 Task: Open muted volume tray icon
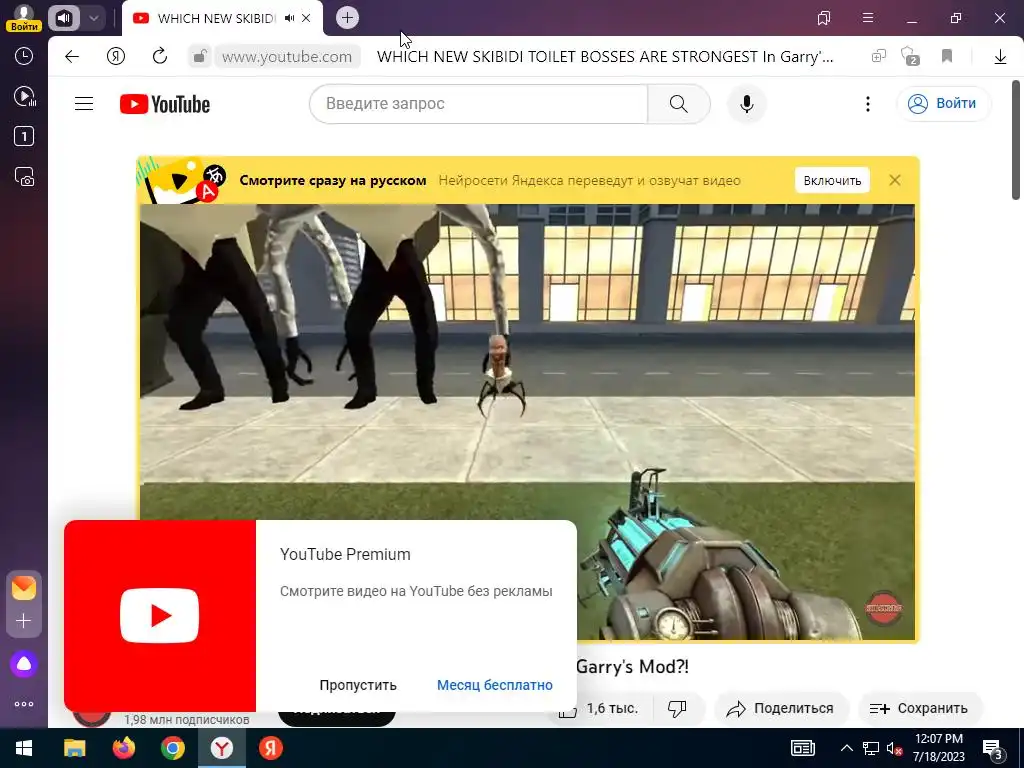(894, 749)
